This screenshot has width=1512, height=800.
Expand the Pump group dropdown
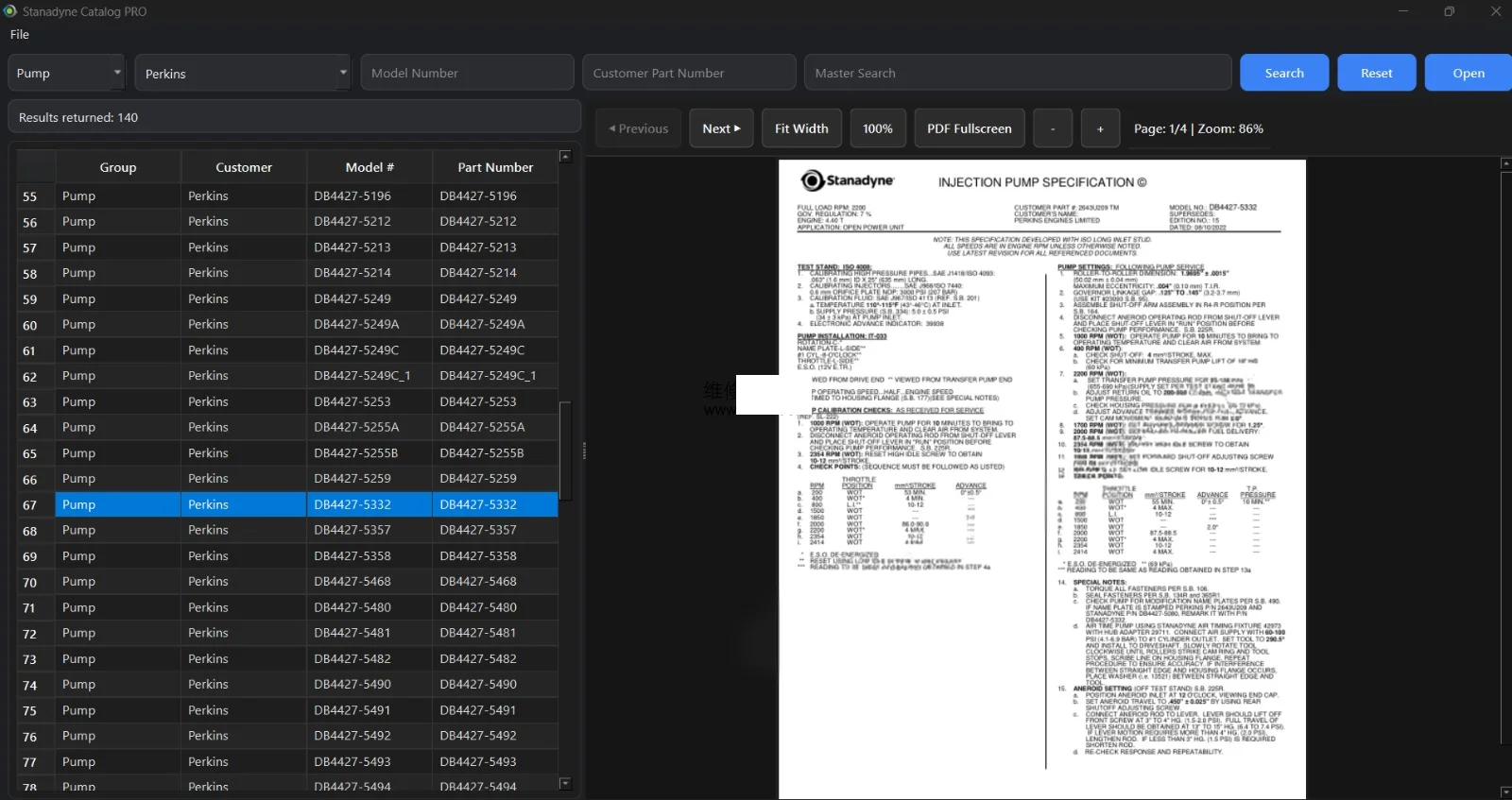(x=66, y=73)
